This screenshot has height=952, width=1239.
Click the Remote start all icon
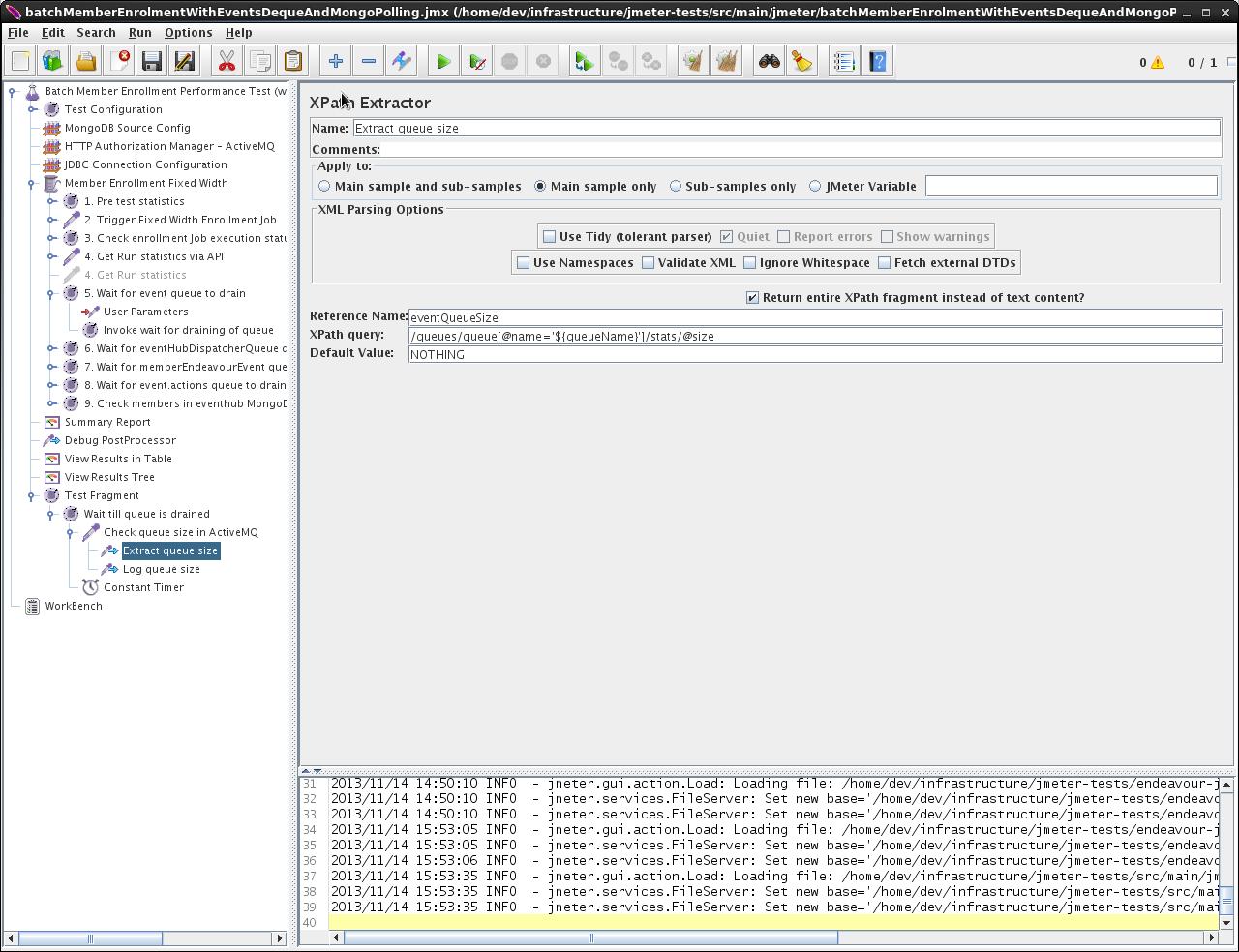pos(584,62)
